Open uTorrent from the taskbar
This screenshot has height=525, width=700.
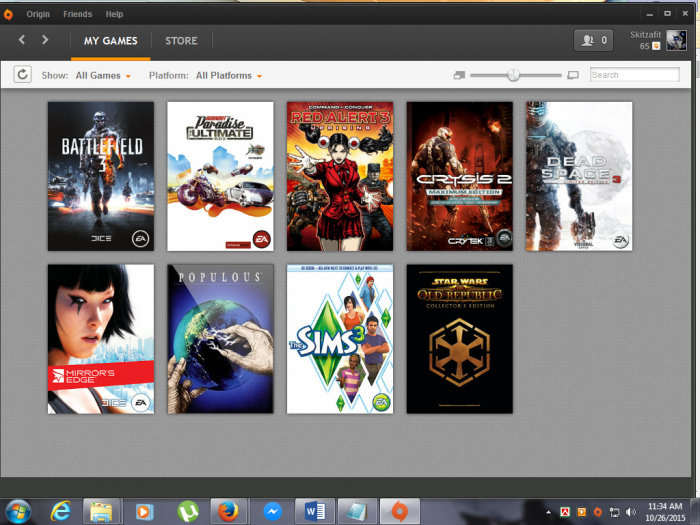click(x=188, y=512)
